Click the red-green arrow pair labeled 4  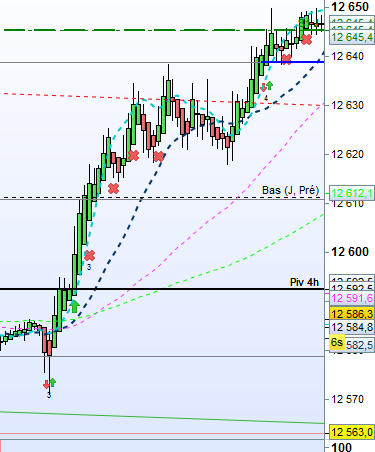point(266,86)
